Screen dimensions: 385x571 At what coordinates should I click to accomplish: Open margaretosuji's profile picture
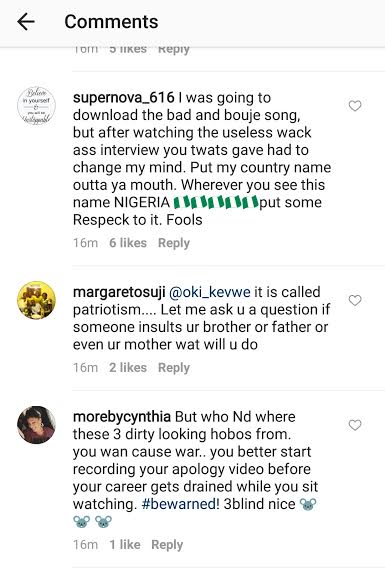(x=36, y=300)
